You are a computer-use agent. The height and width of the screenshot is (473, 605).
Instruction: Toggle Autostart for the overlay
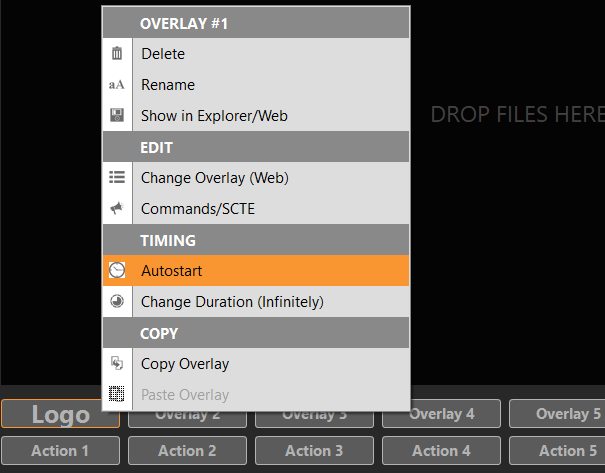[172, 271]
